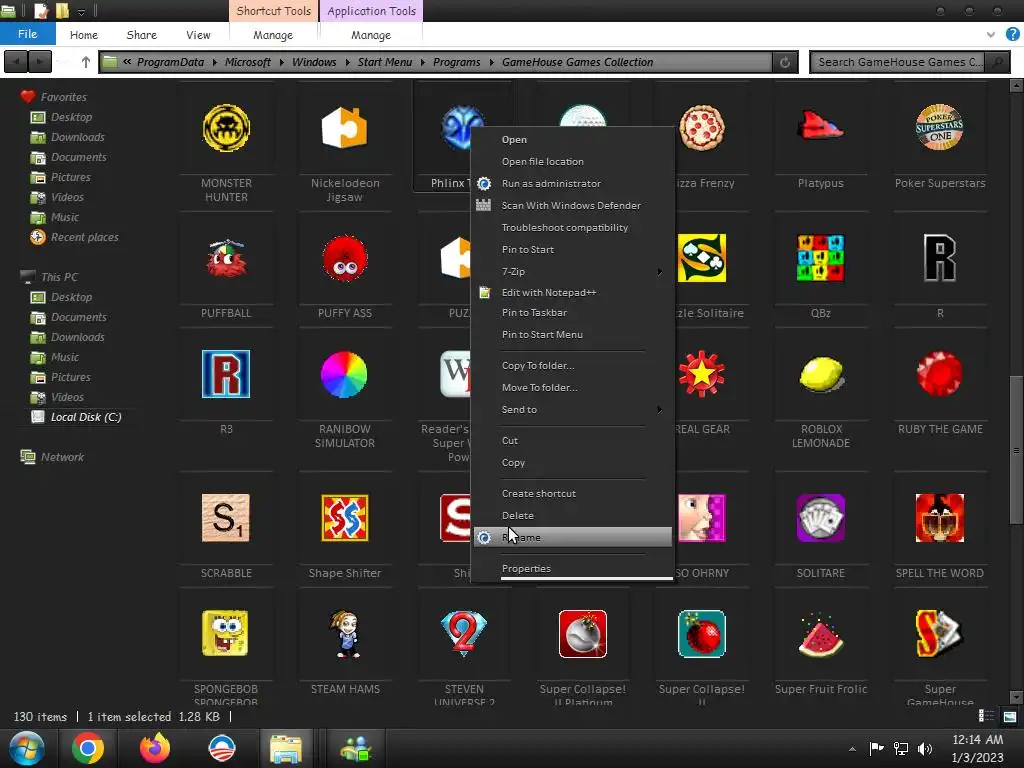Image resolution: width=1024 pixels, height=768 pixels.
Task: Select the STEAM HAMS character icon
Action: coord(345,633)
